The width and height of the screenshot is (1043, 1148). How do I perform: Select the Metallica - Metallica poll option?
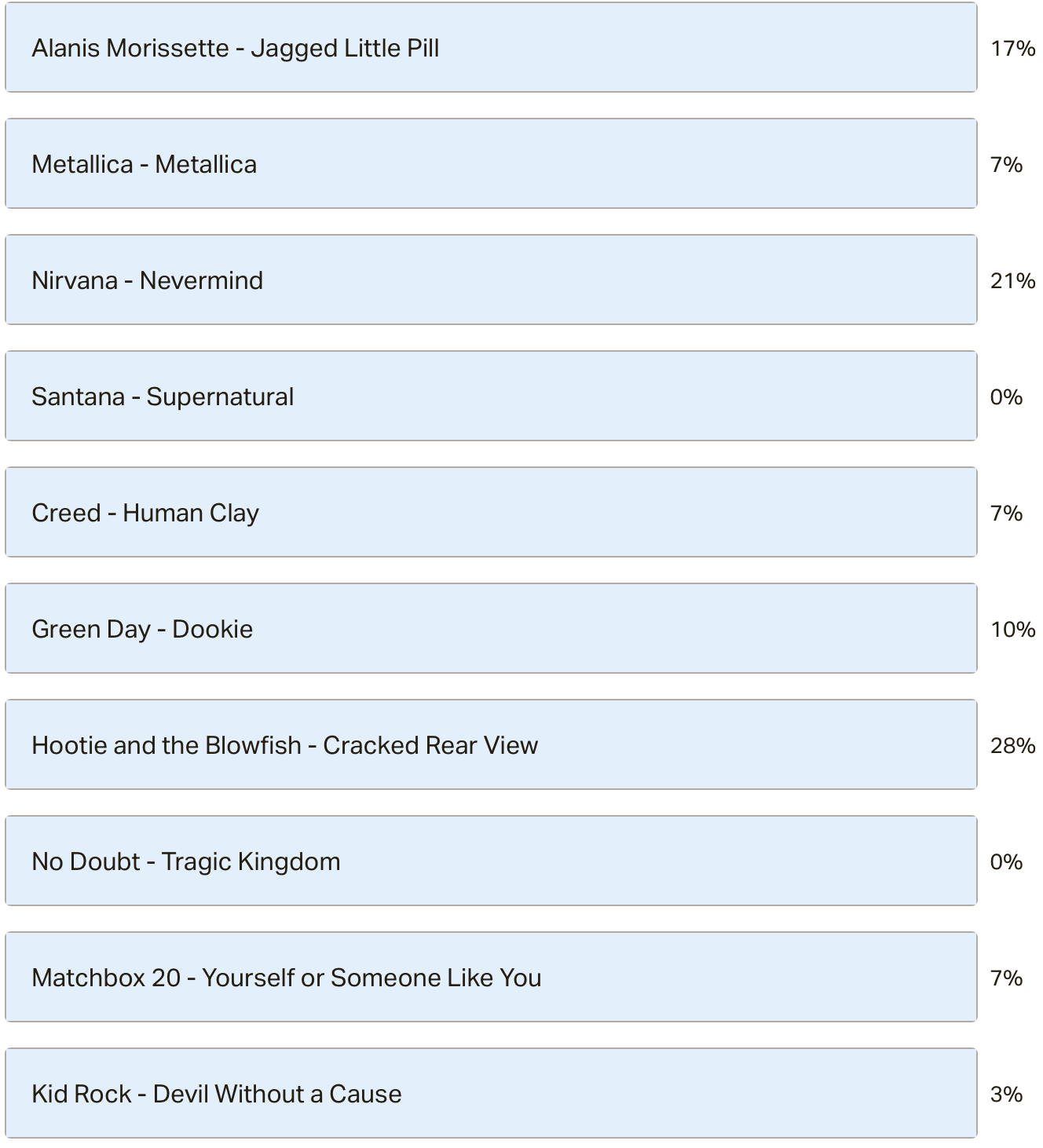click(491, 164)
